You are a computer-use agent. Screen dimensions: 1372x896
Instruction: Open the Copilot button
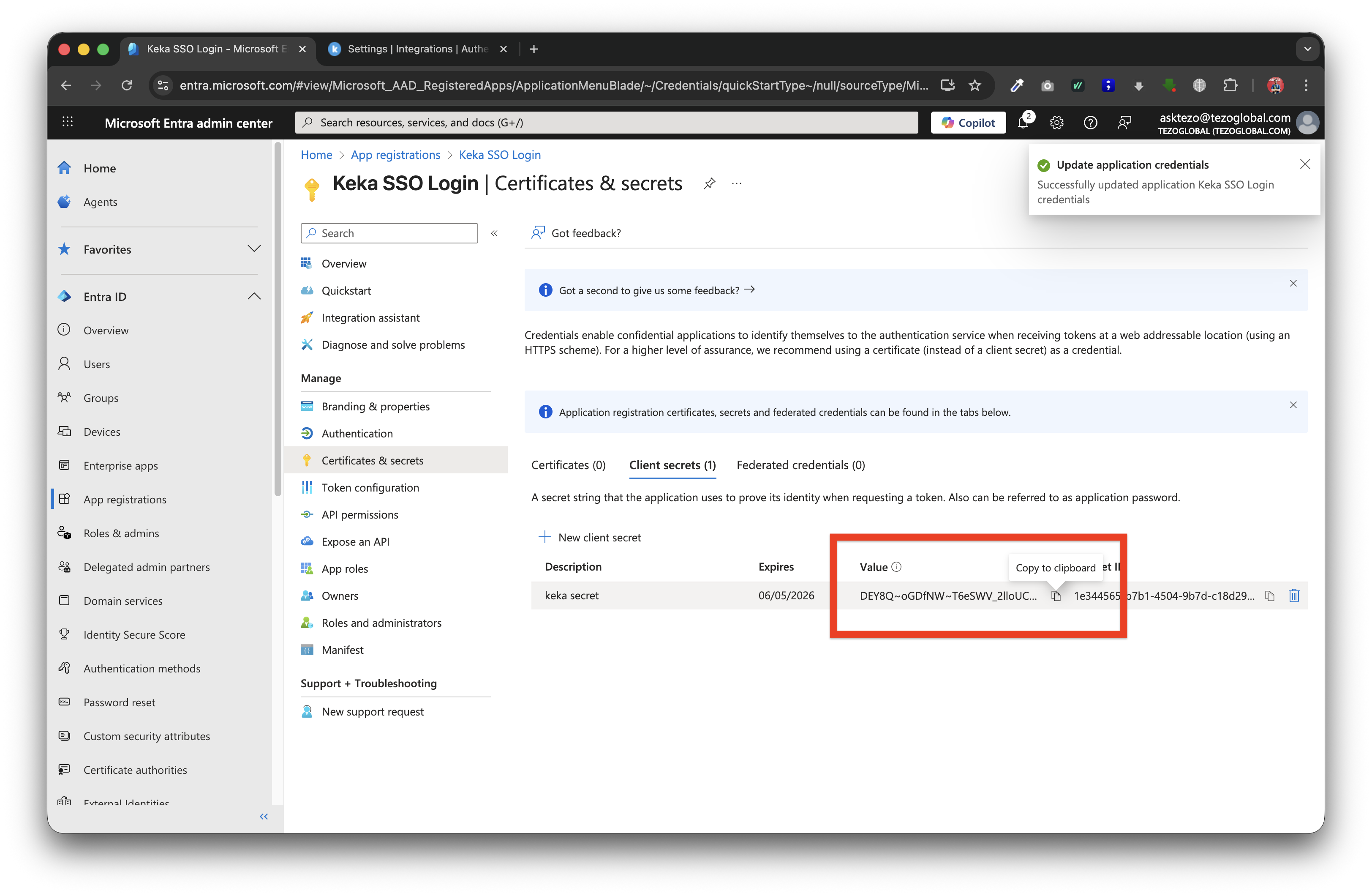[968, 122]
